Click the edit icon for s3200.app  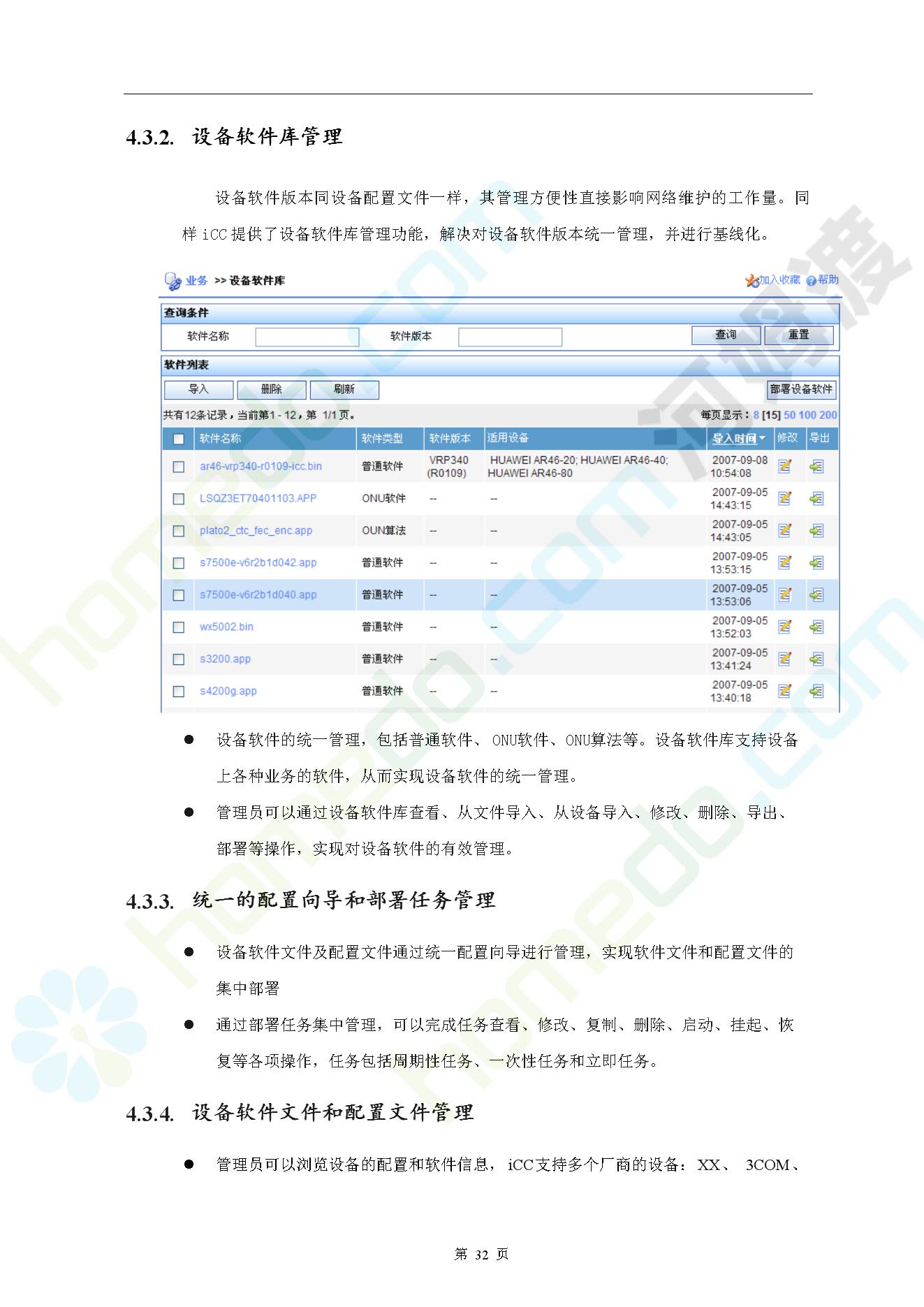click(x=785, y=659)
